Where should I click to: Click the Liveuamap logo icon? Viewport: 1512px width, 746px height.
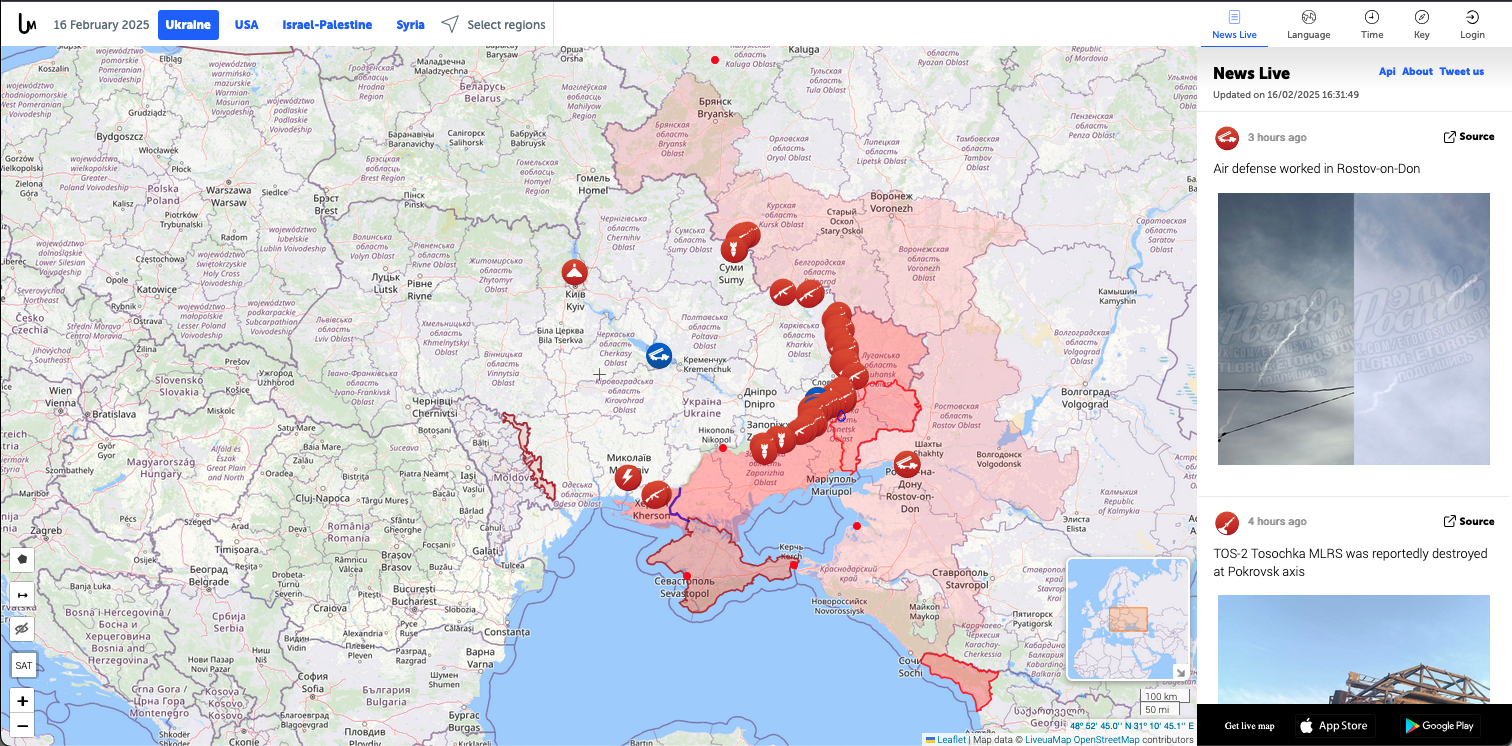point(27,24)
